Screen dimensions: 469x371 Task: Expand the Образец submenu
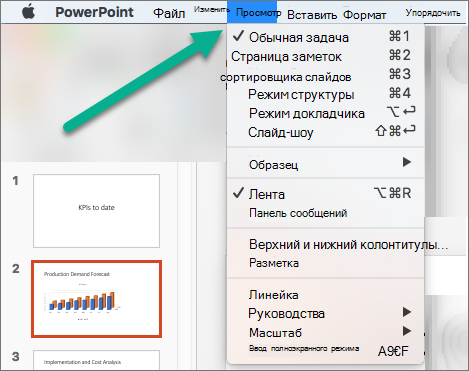click(x=325, y=164)
